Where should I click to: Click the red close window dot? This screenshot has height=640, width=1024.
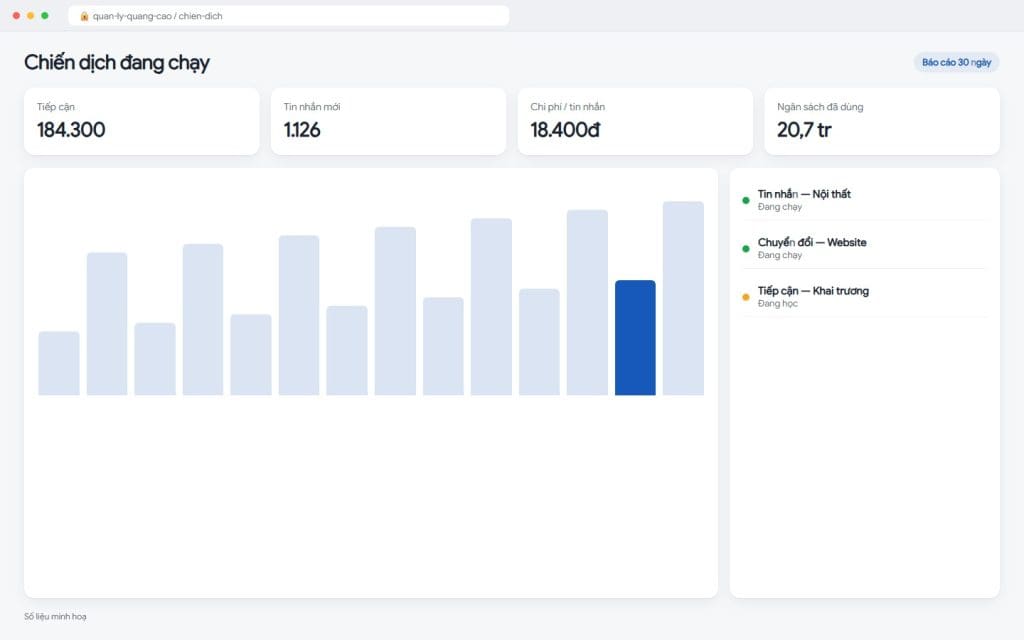[16, 15]
